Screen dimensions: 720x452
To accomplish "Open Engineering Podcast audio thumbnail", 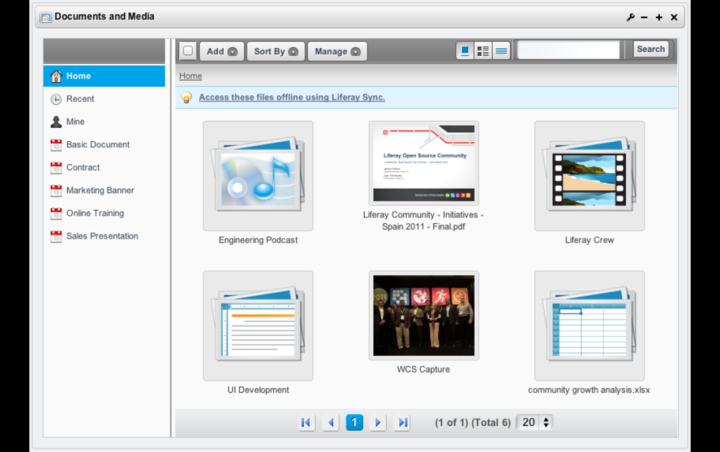I will [x=258, y=176].
